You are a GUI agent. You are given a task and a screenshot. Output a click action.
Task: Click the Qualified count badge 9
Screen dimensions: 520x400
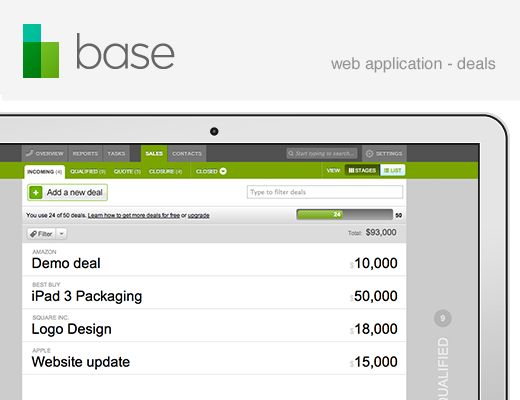pos(443,318)
